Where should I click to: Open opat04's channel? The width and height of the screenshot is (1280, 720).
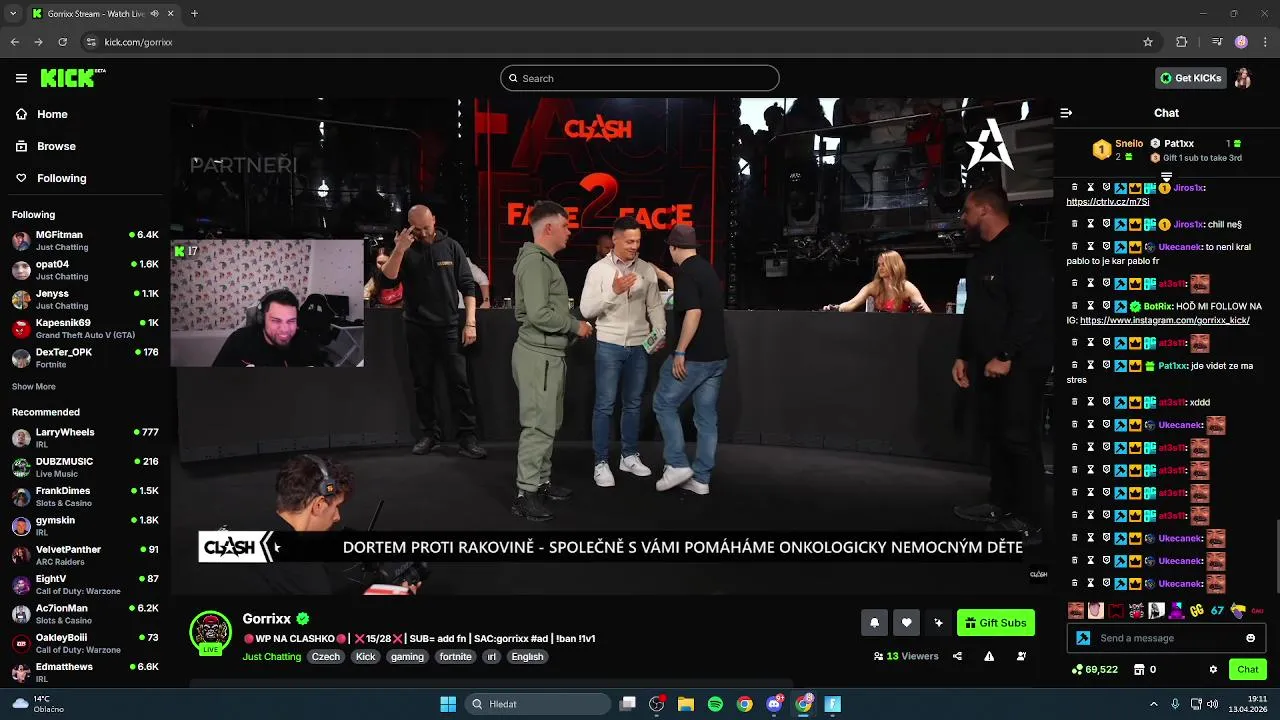[85, 270]
